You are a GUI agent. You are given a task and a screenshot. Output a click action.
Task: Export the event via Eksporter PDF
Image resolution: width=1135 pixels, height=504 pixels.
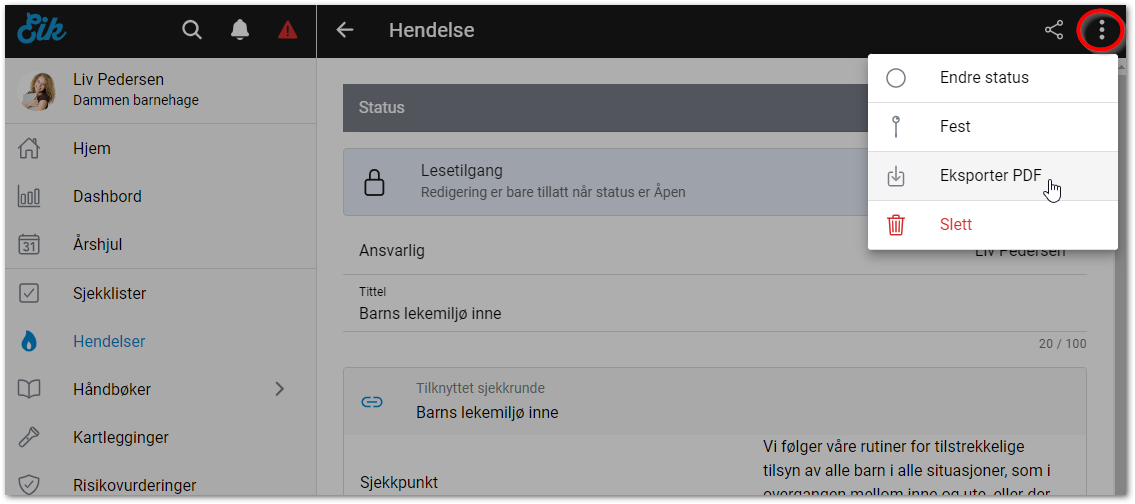[990, 176]
